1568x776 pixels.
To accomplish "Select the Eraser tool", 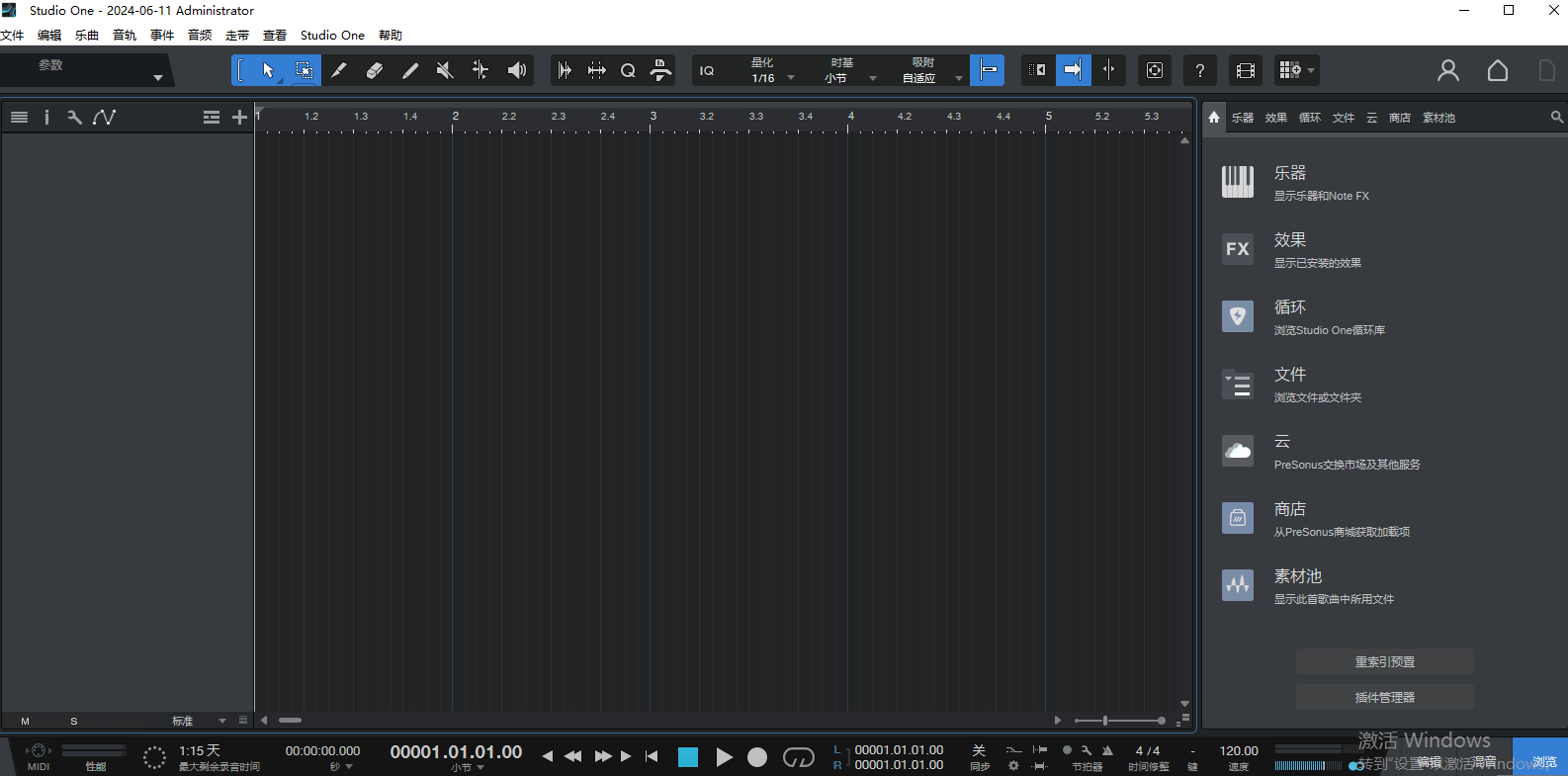I will pyautogui.click(x=374, y=70).
